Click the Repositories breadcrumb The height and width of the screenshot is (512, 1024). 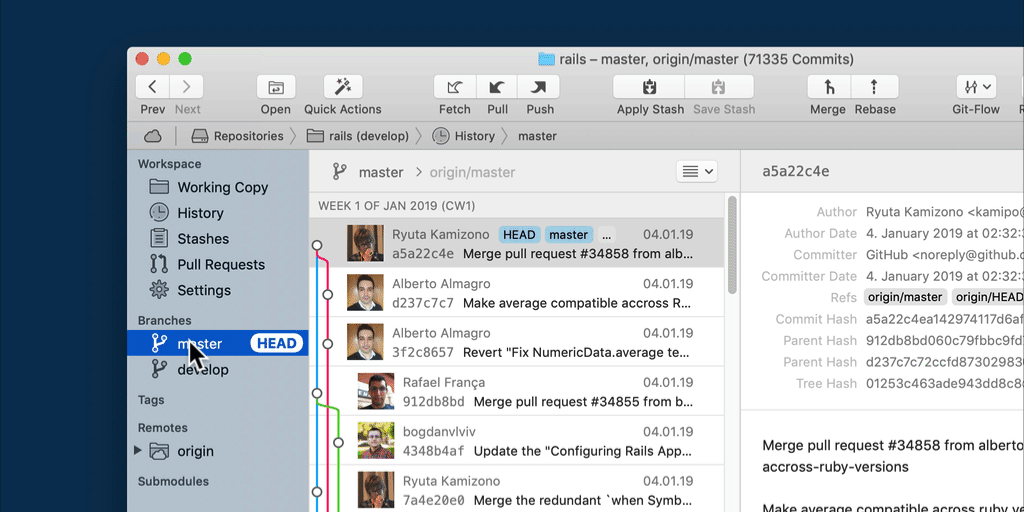[x=247, y=136]
